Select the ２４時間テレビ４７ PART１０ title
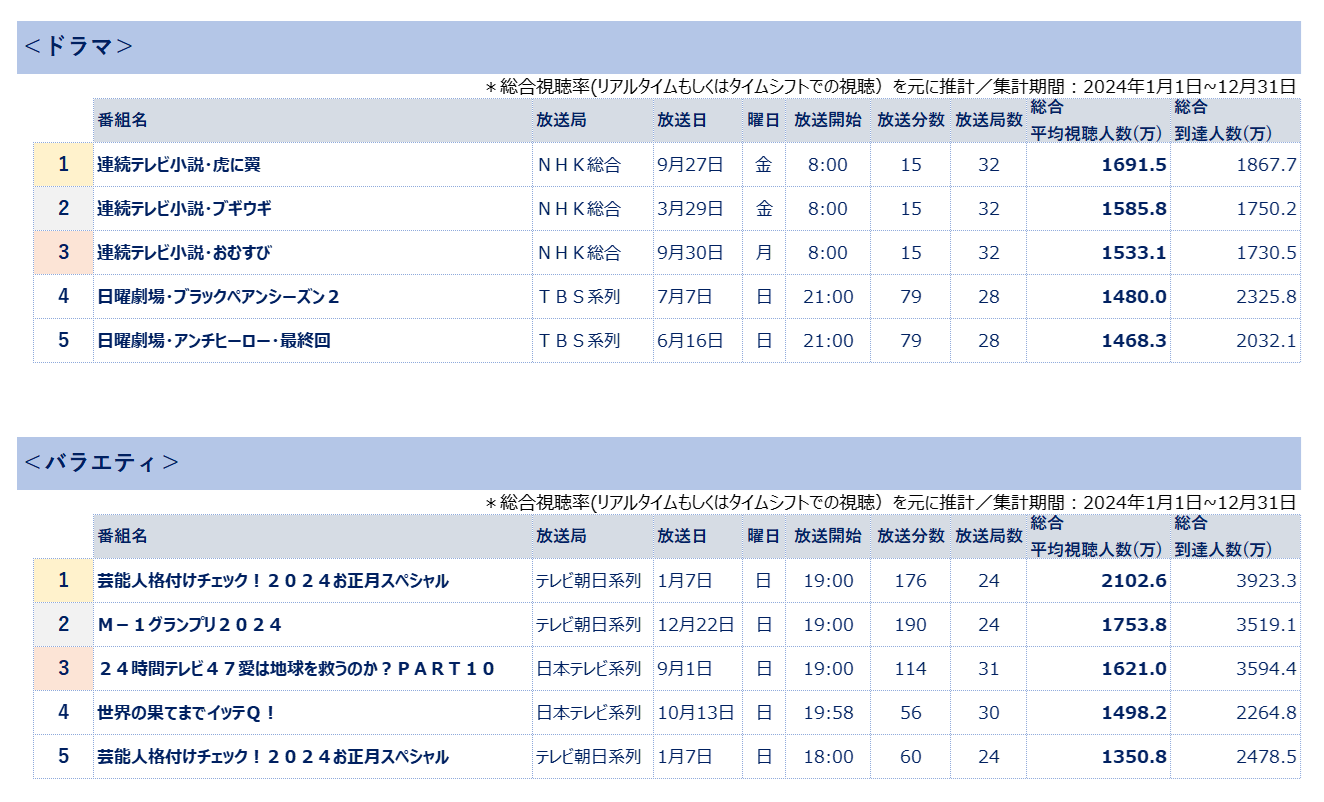The height and width of the screenshot is (802, 1324). tap(297, 669)
